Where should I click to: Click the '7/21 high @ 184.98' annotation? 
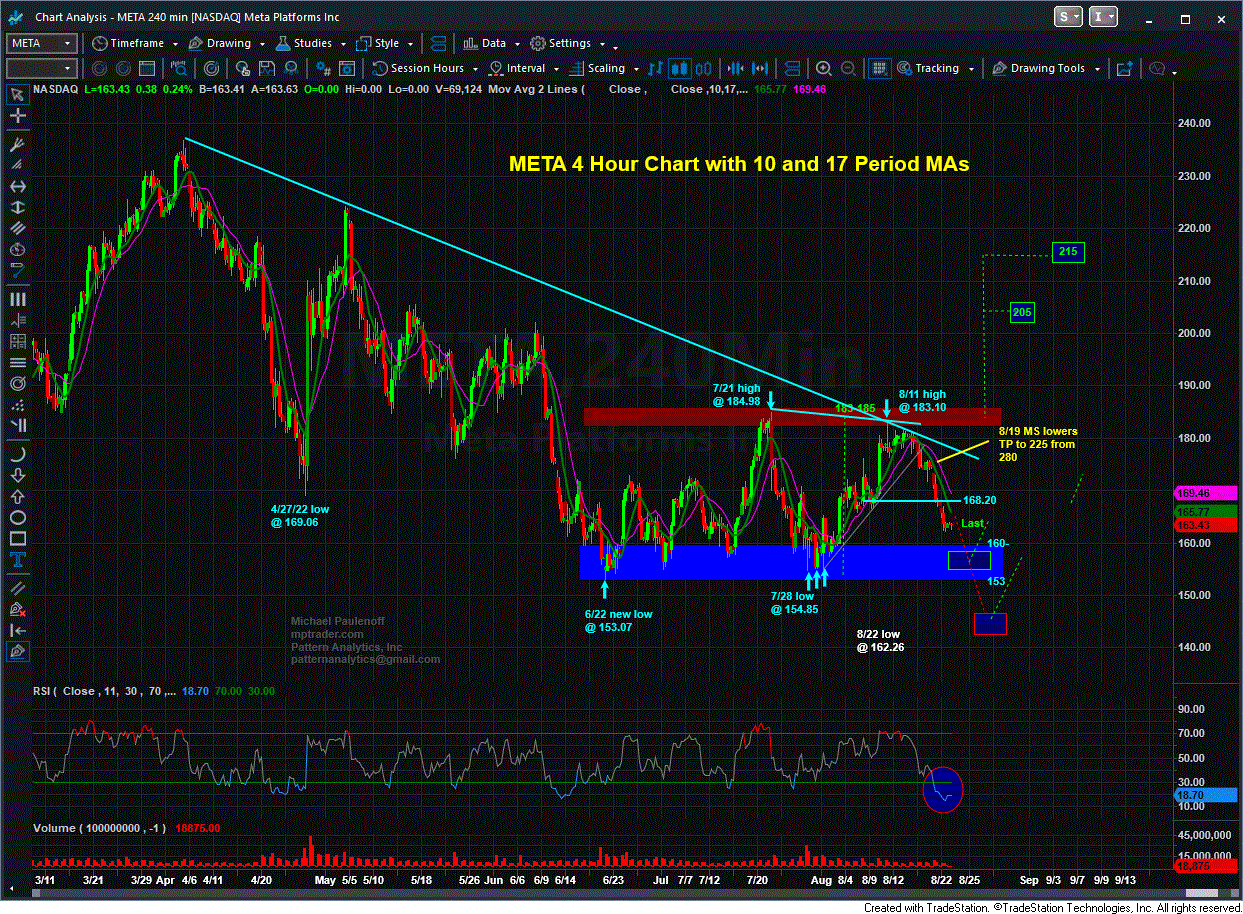click(x=737, y=393)
